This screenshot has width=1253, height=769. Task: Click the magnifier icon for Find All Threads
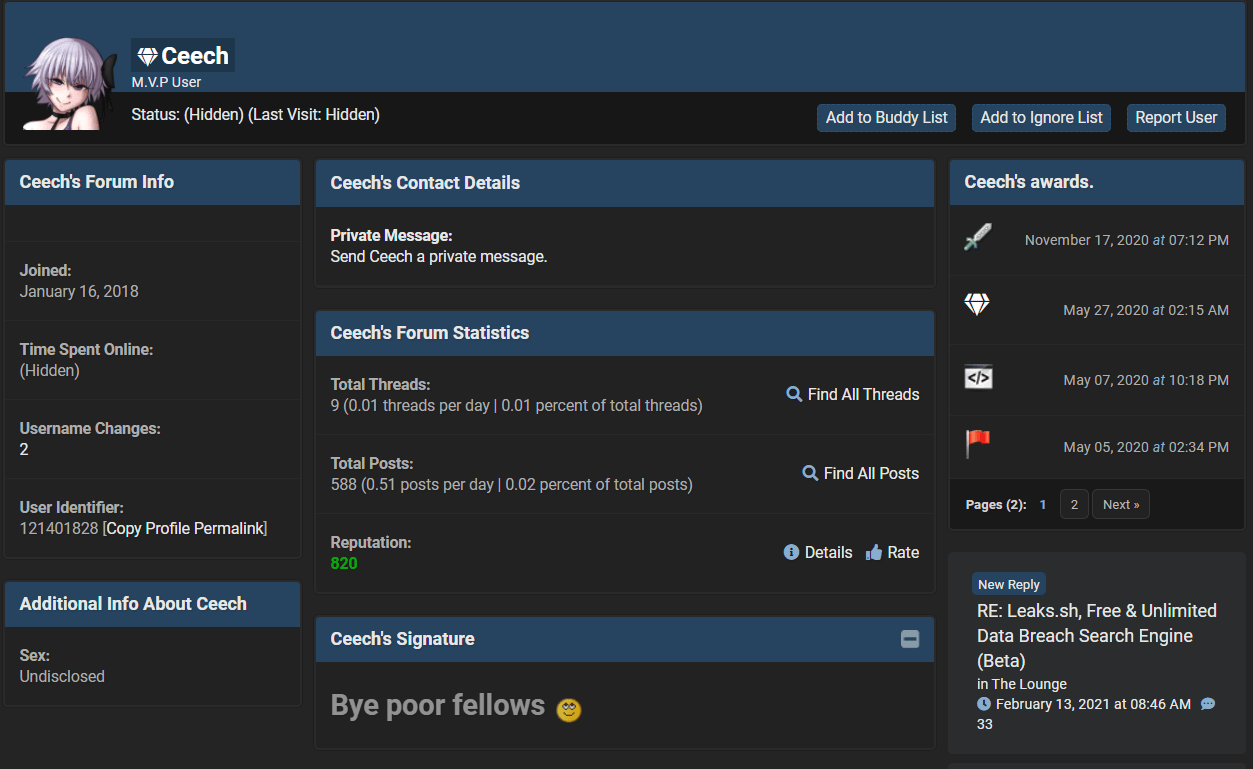(x=795, y=394)
